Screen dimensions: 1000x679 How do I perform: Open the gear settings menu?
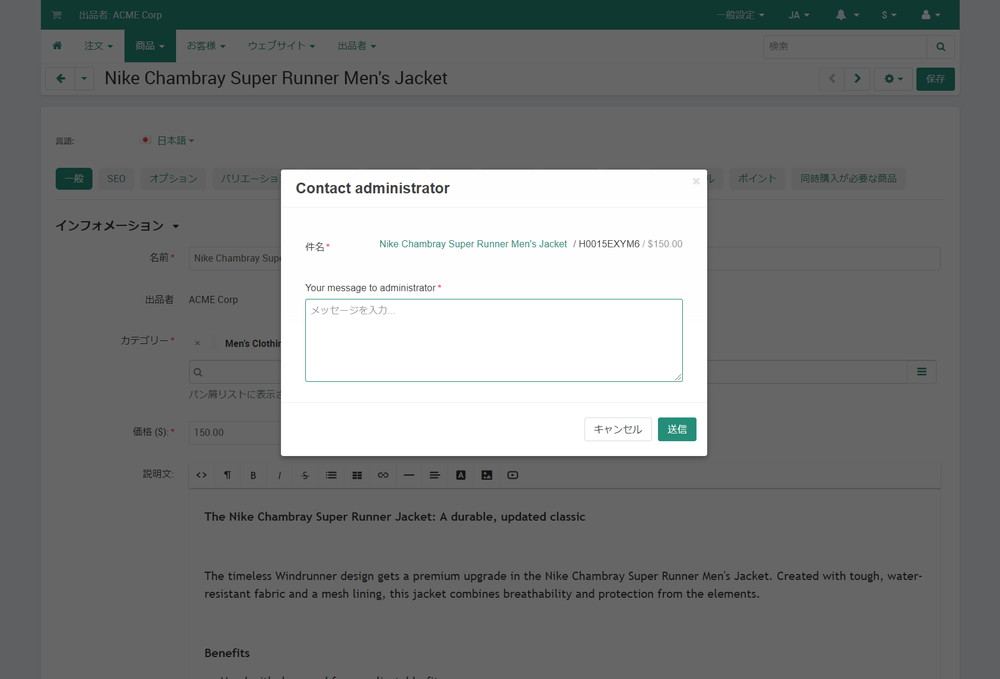pyautogui.click(x=893, y=78)
